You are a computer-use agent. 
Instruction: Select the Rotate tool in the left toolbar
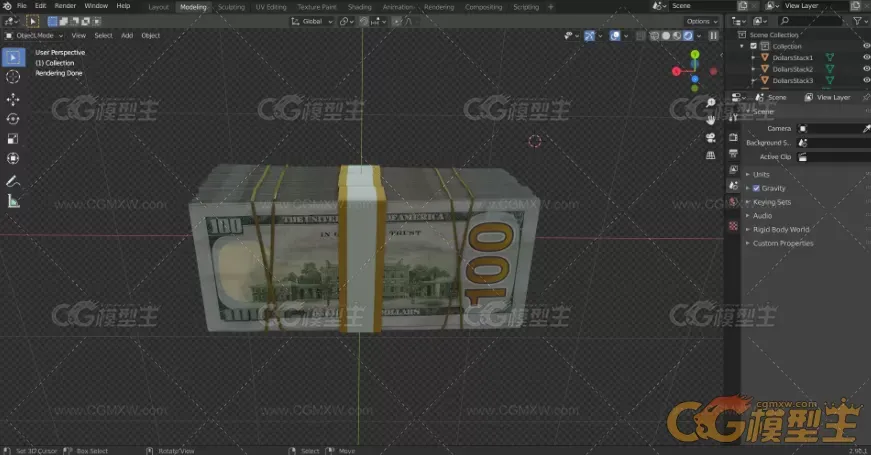click(13, 119)
